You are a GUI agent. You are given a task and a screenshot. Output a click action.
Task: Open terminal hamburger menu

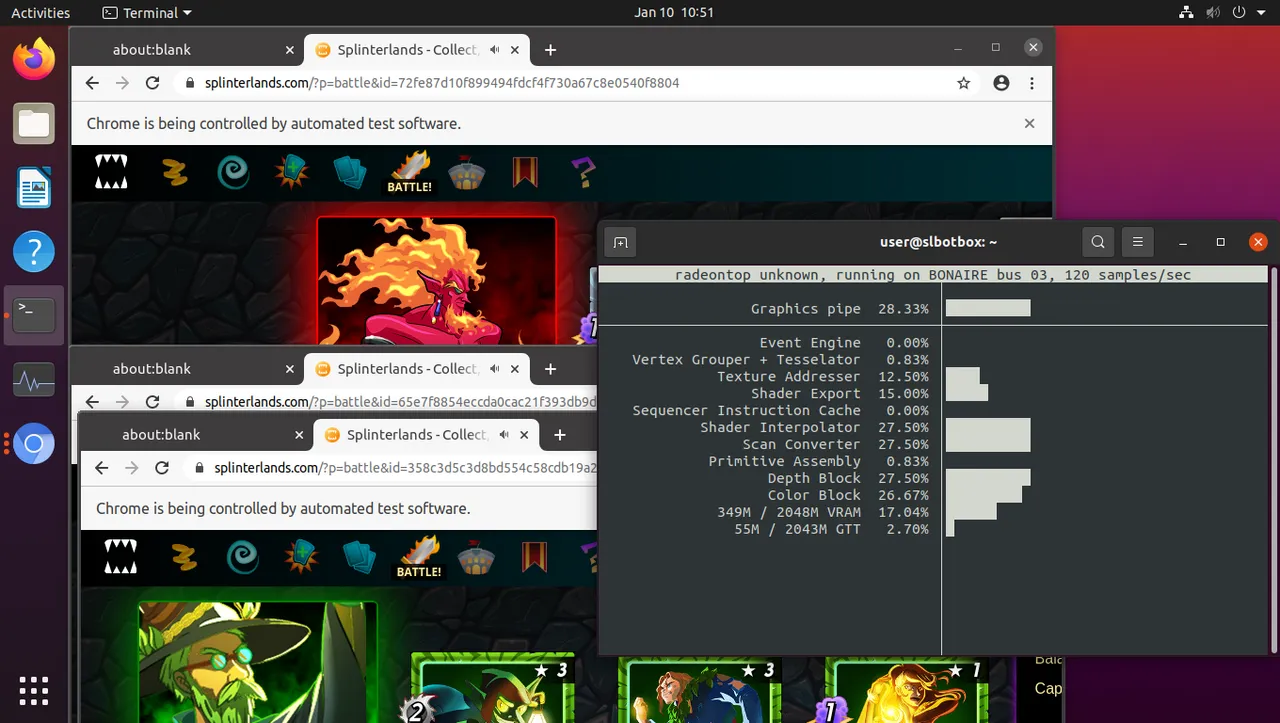tap(1138, 242)
